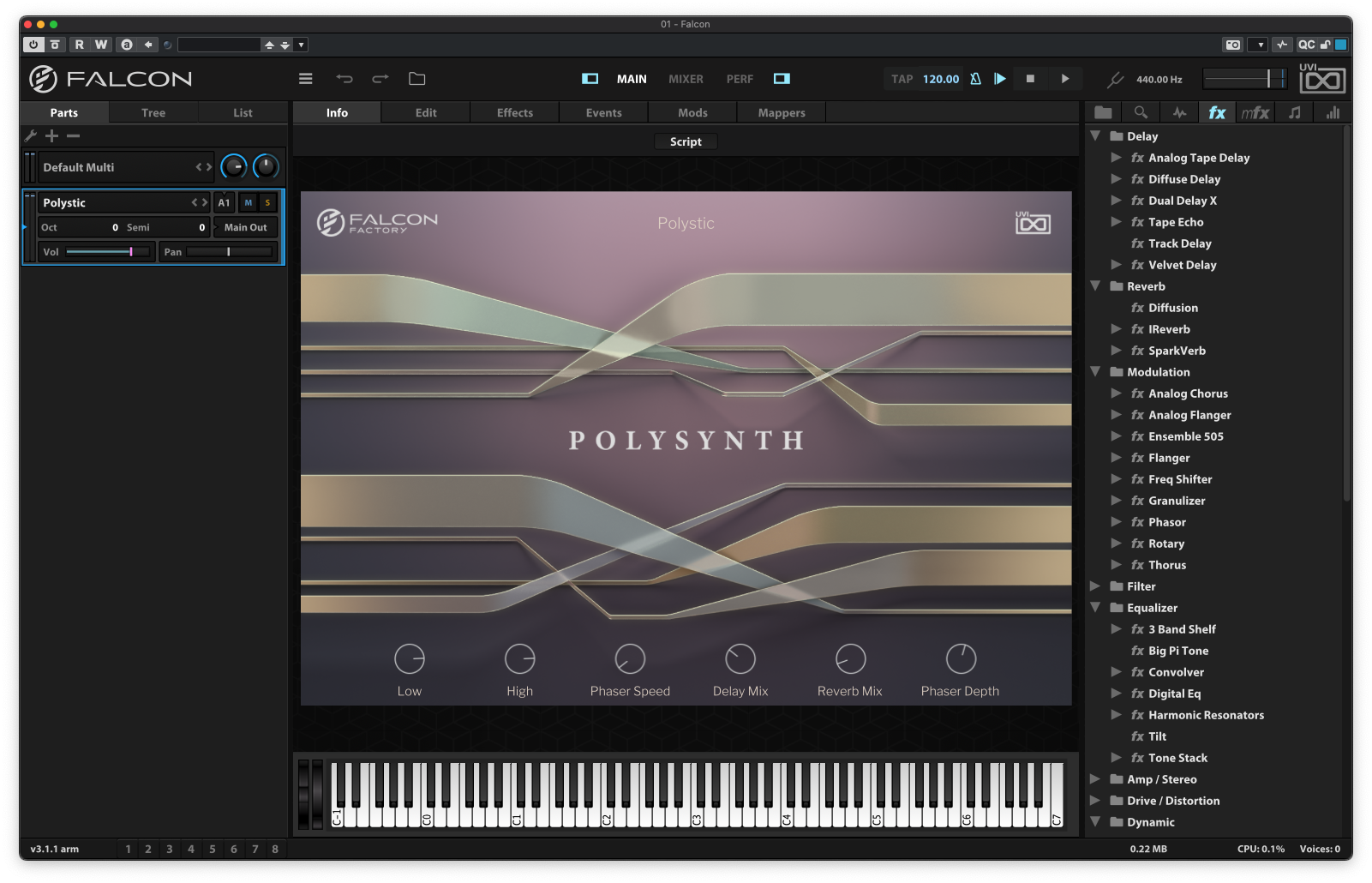Click the Delay Mix knob
This screenshot has width=1372, height=883.
(740, 658)
